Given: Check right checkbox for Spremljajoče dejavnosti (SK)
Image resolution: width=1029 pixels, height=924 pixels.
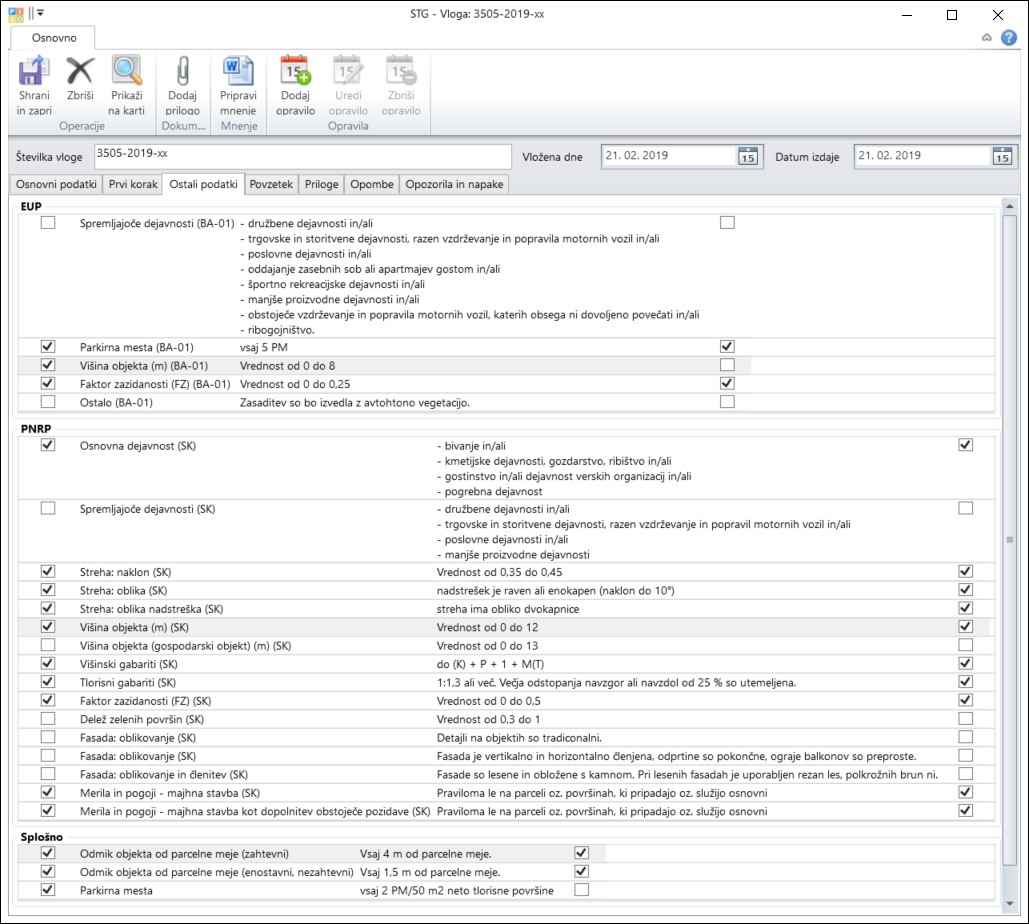Looking at the screenshot, I should tap(965, 508).
